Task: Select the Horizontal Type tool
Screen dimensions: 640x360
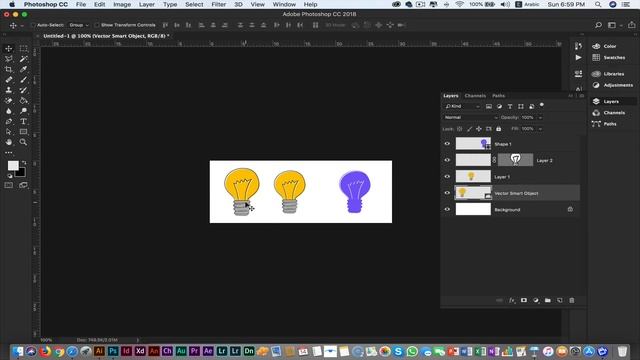Action: point(23,121)
